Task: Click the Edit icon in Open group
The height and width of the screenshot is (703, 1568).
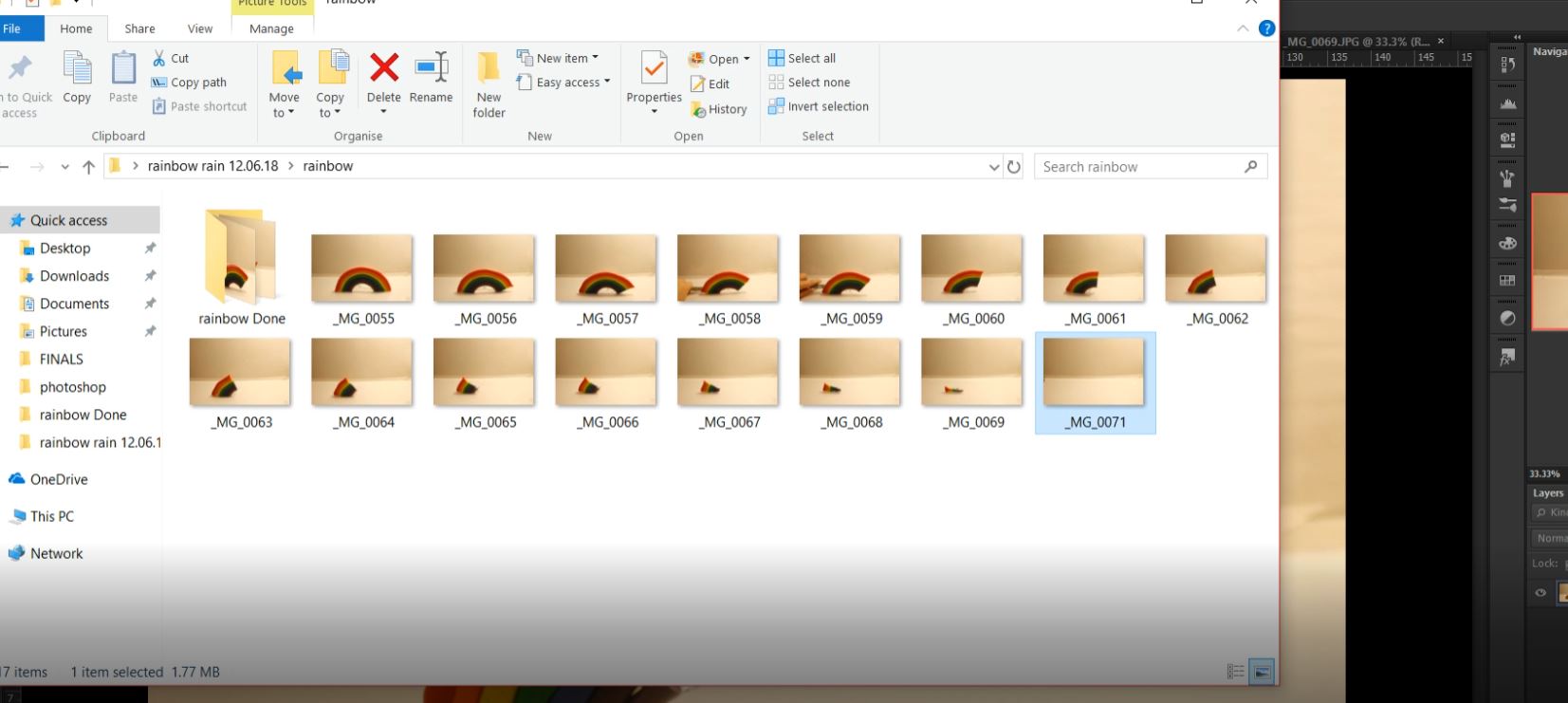Action: (x=697, y=83)
